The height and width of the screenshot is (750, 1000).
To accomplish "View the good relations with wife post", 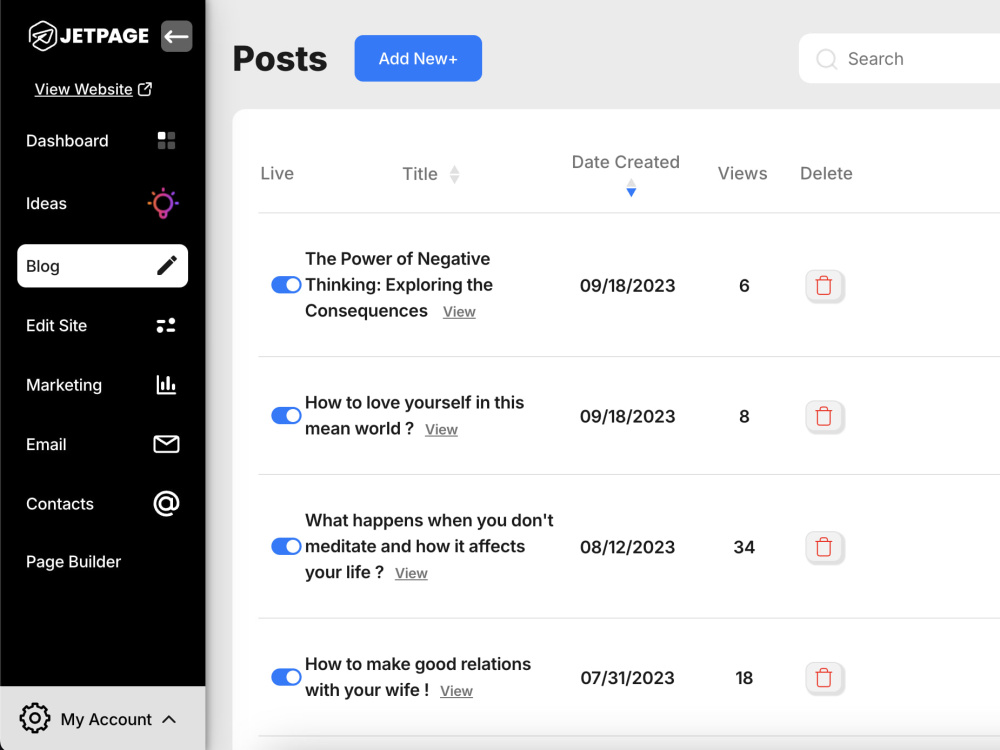I will coord(457,691).
